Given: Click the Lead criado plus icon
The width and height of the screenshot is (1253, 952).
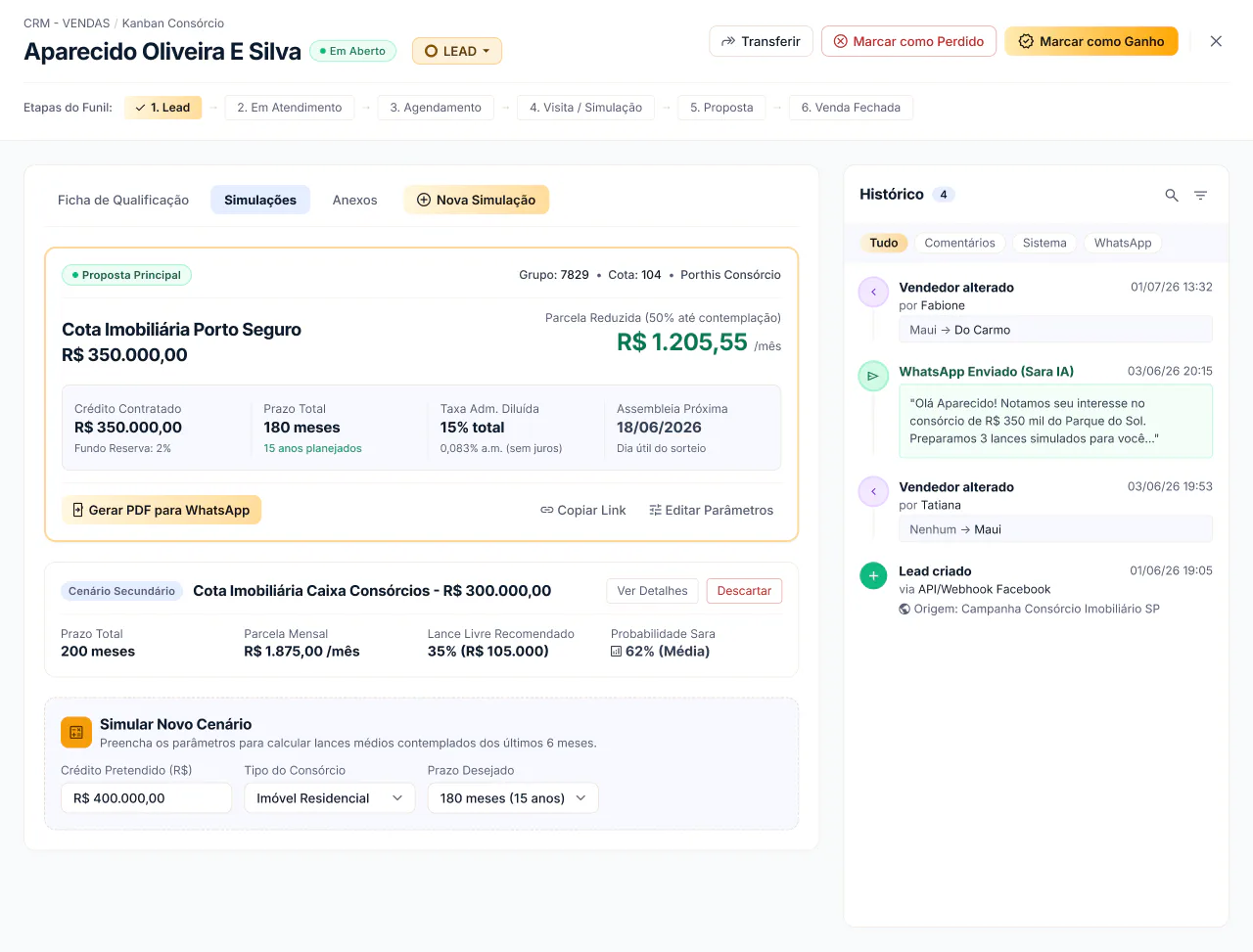Looking at the screenshot, I should coord(873,575).
